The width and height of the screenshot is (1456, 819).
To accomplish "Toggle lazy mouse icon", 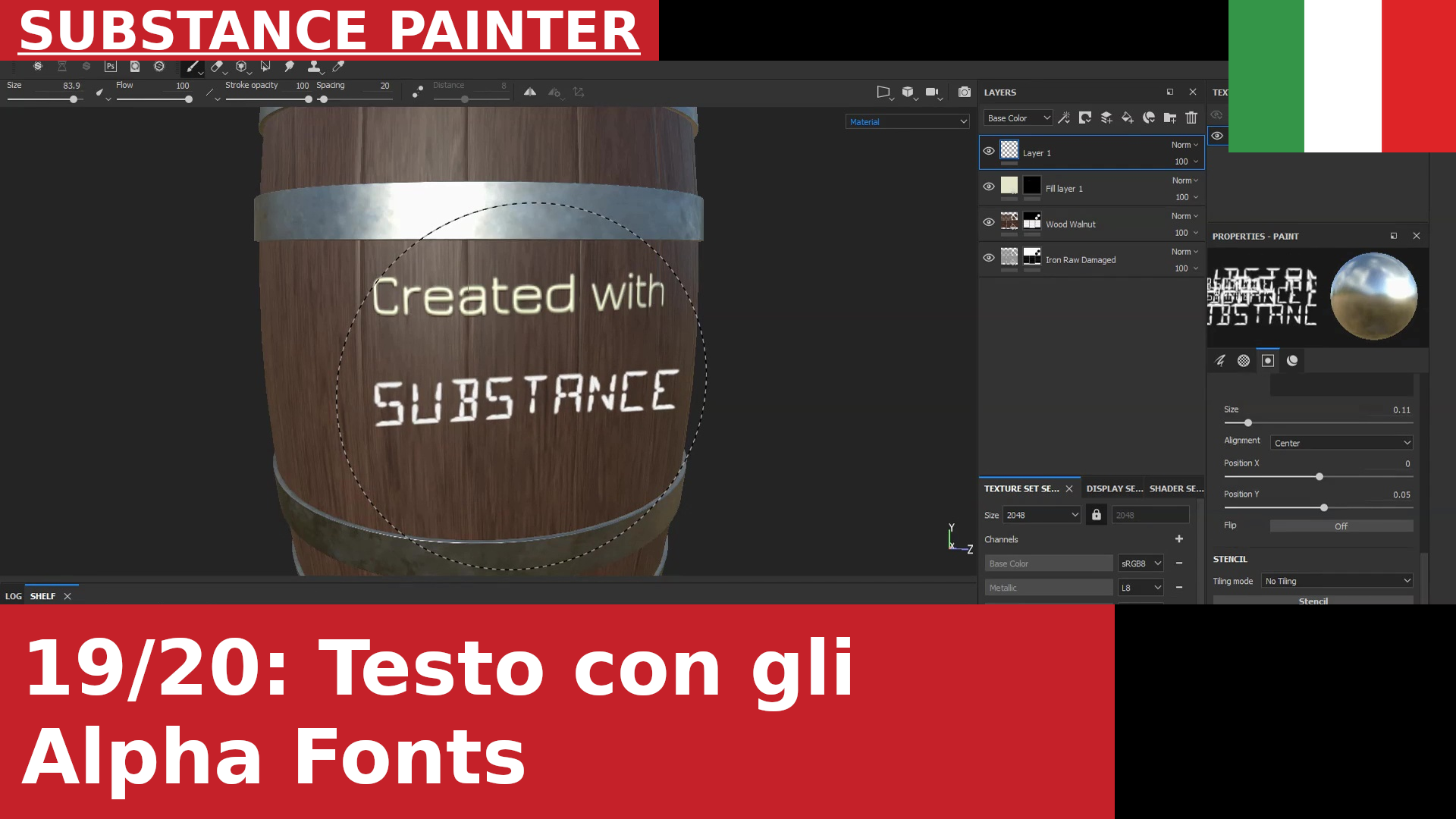I will coord(418,92).
